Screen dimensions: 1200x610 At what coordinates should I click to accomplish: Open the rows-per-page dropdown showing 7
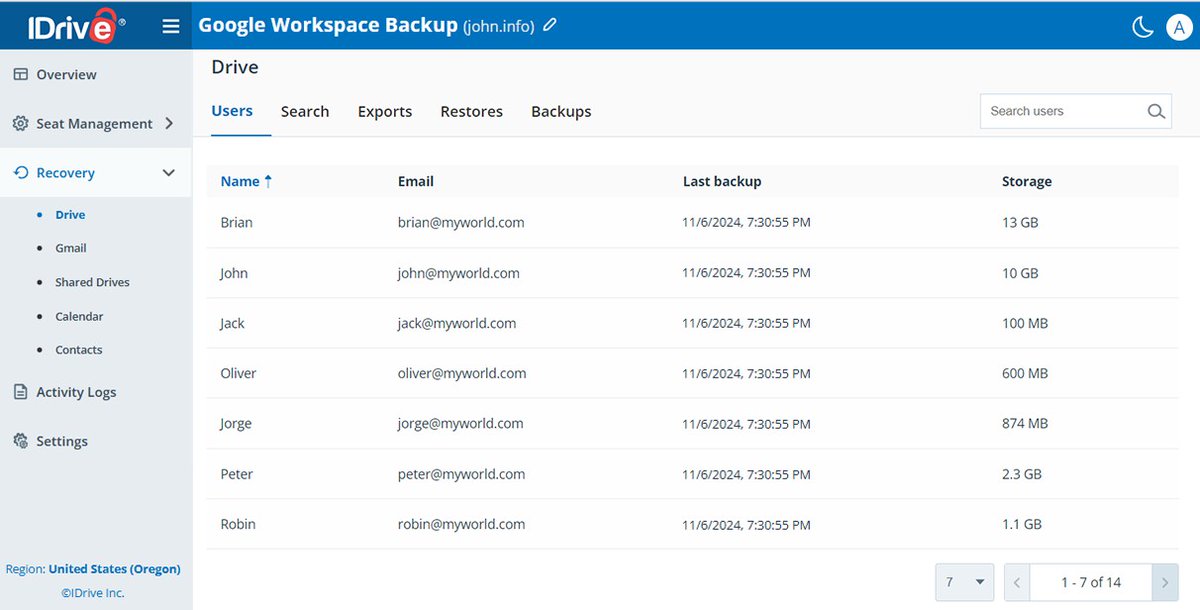(965, 582)
